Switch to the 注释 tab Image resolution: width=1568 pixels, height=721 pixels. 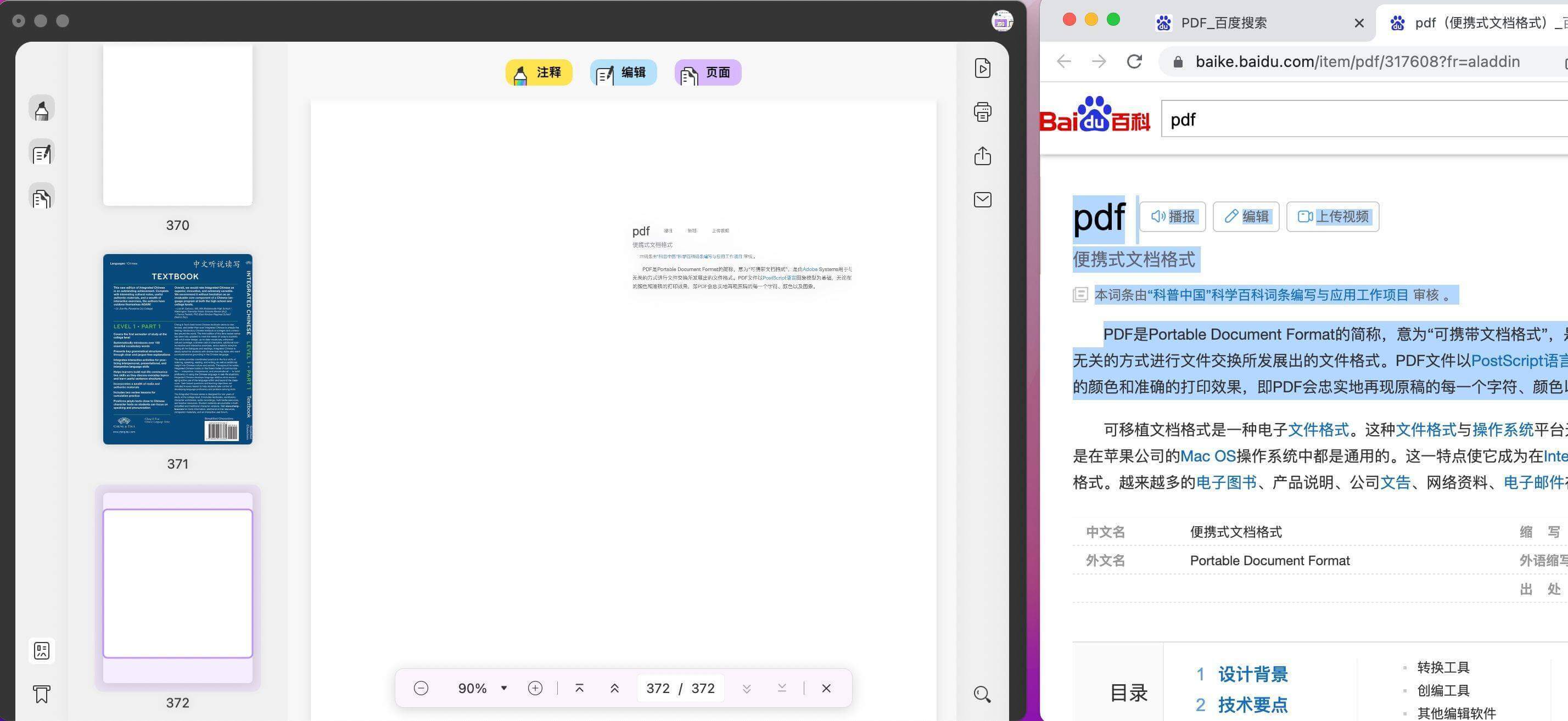click(539, 72)
